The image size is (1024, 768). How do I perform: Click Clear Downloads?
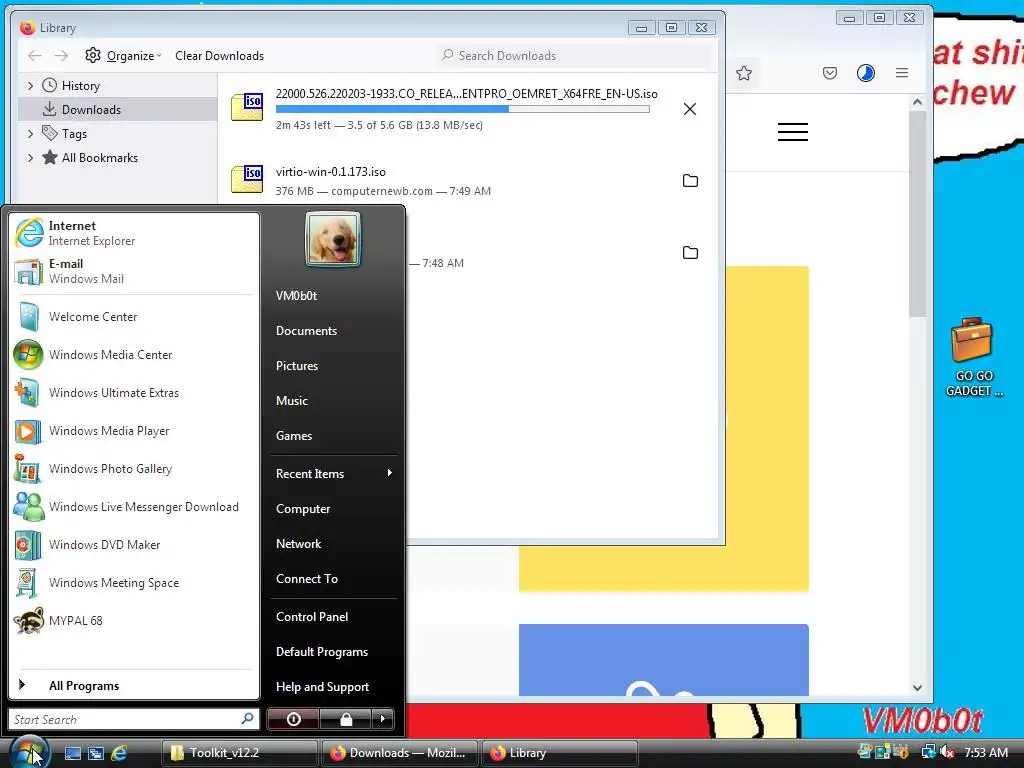tap(219, 56)
